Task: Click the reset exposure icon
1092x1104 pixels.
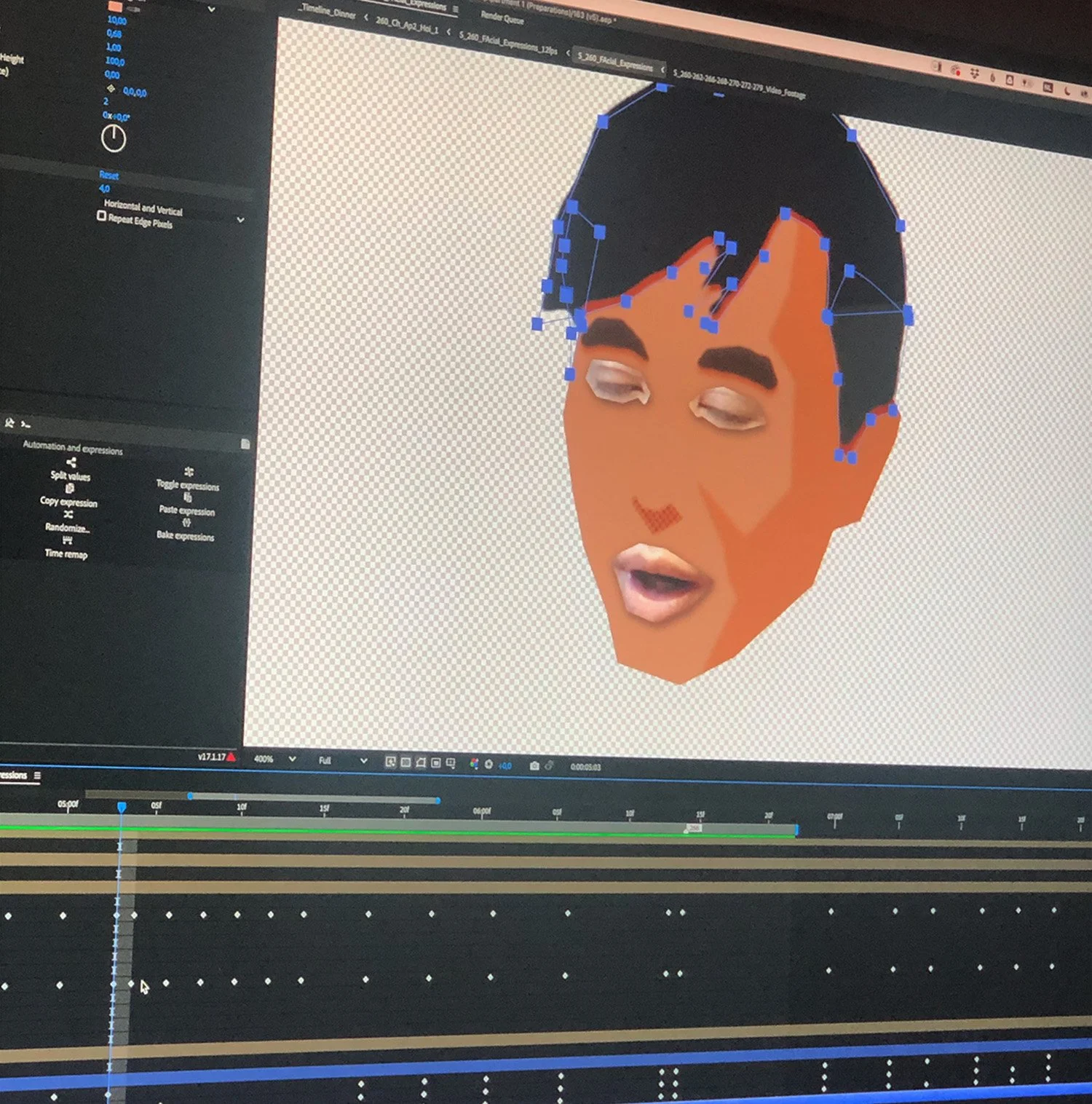Action: click(488, 765)
